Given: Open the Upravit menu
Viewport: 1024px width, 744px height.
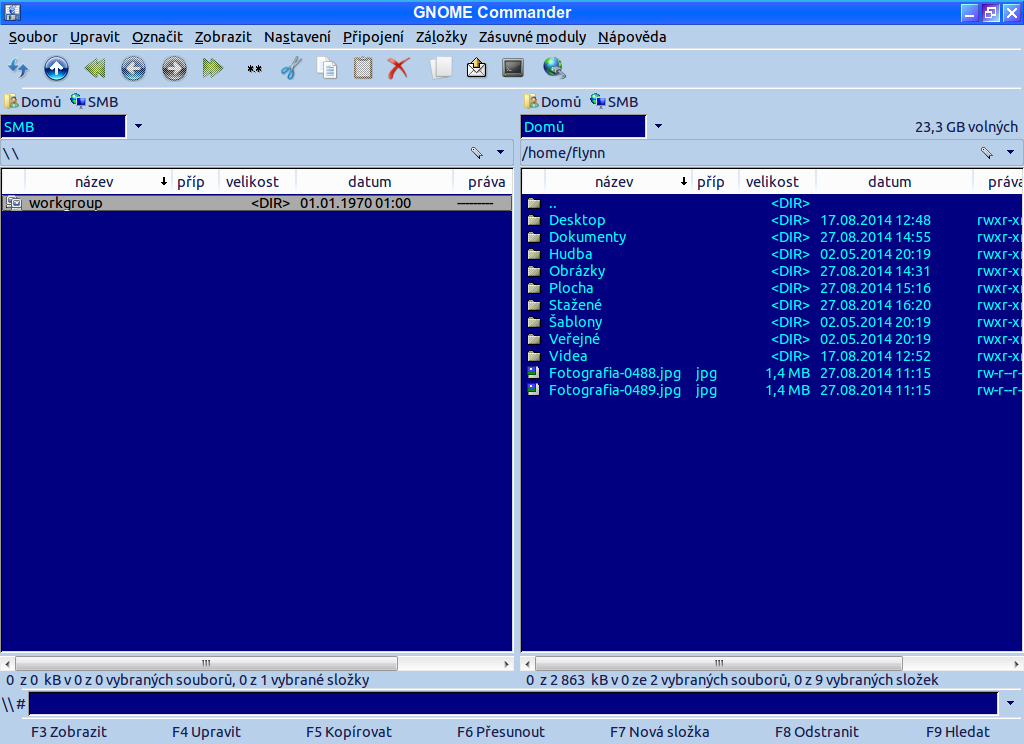Looking at the screenshot, I should tap(95, 37).
